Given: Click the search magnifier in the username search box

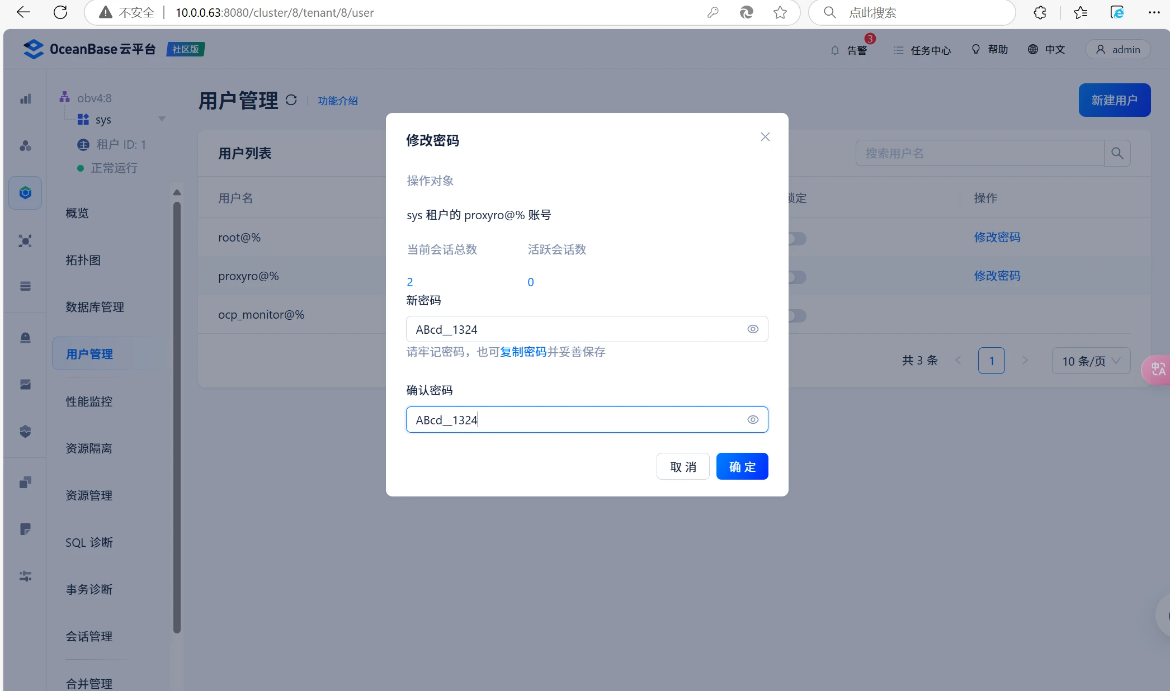Looking at the screenshot, I should (x=1118, y=152).
